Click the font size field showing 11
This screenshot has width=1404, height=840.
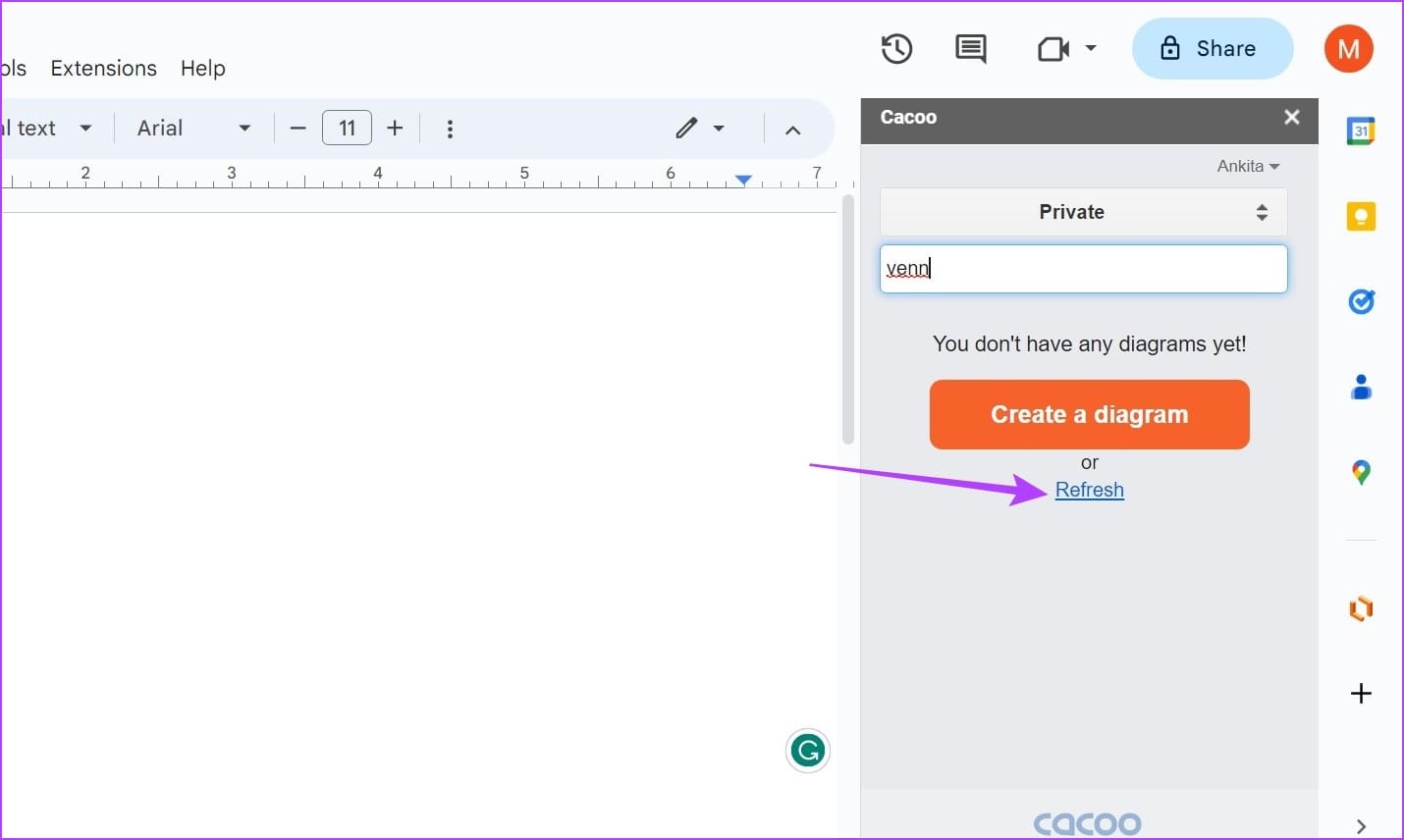click(347, 129)
